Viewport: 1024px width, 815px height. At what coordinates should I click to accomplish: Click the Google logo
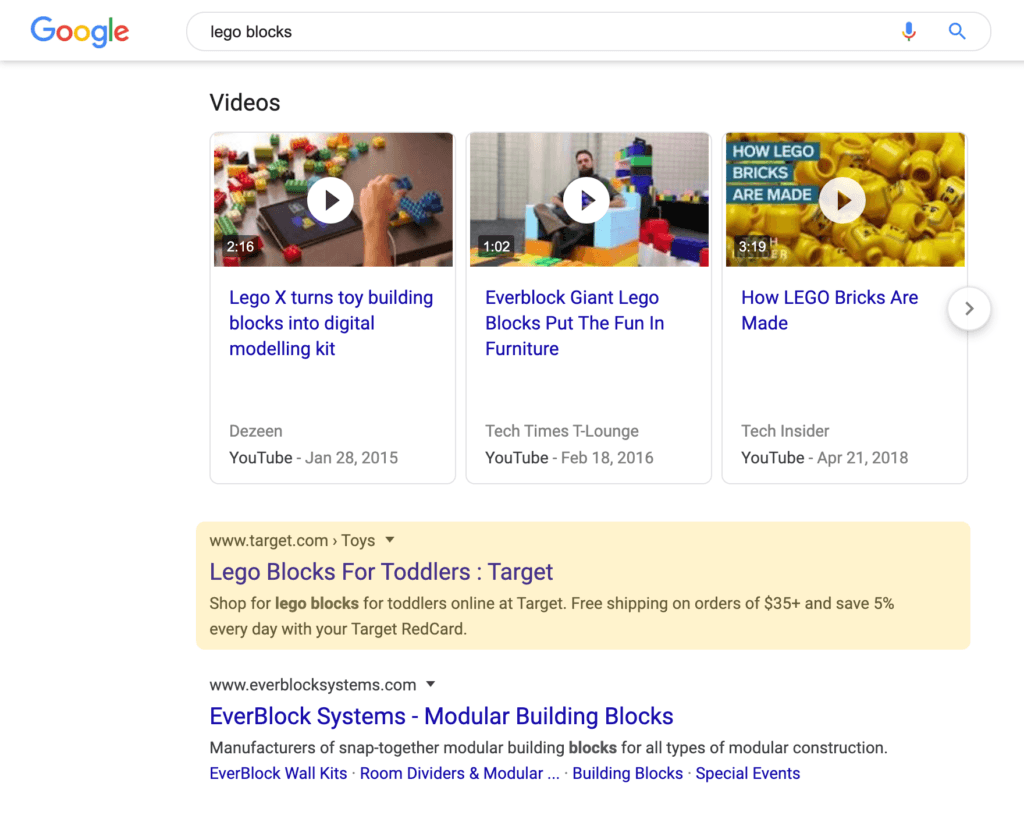(x=80, y=31)
